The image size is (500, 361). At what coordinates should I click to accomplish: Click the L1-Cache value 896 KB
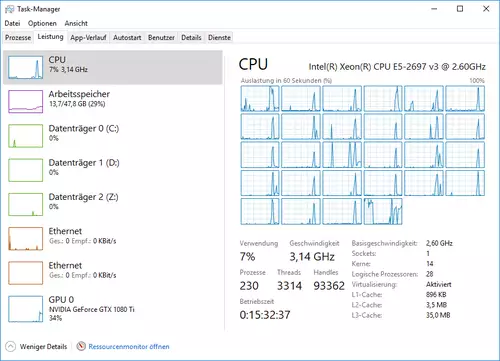(x=436, y=295)
